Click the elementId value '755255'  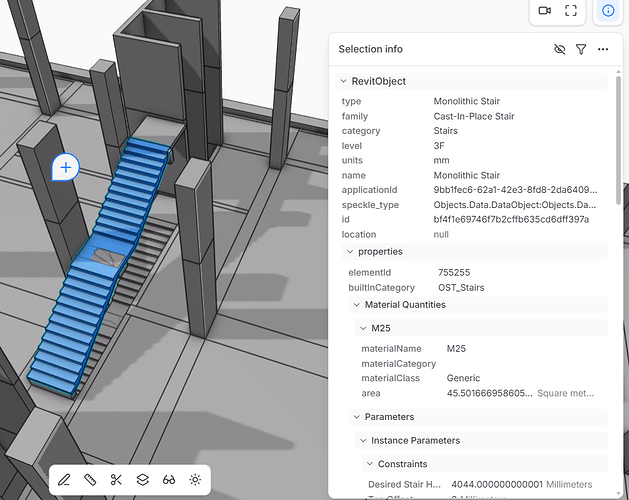pos(454,272)
